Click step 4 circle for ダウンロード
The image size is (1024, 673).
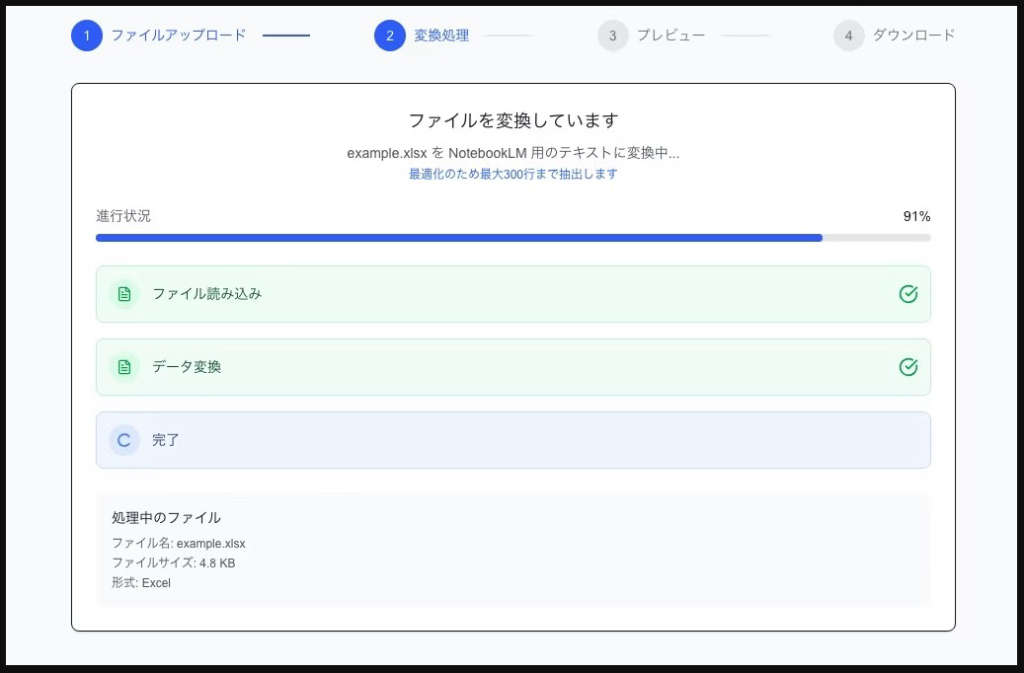tap(848, 35)
